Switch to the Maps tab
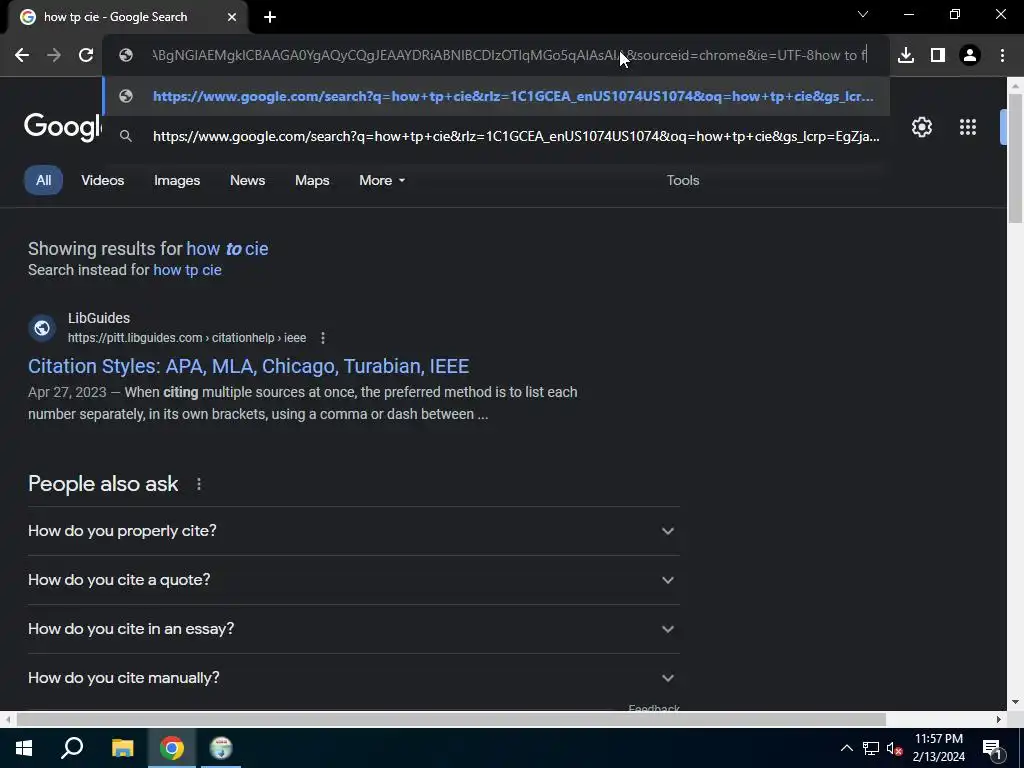 tap(312, 180)
